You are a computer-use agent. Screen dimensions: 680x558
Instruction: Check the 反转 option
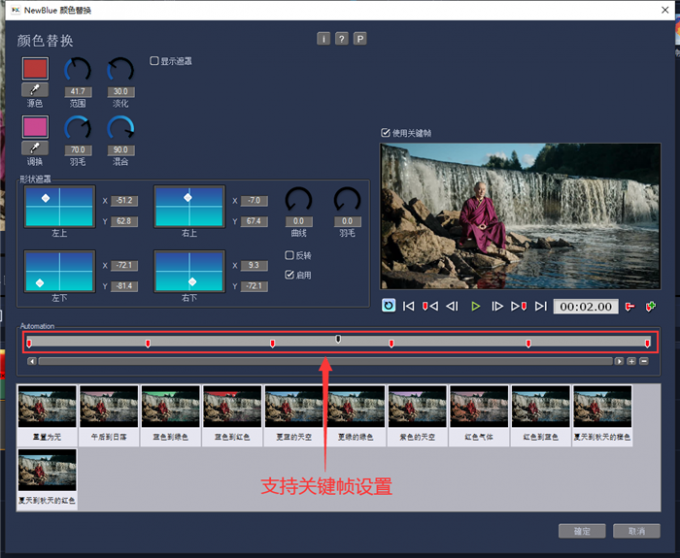290,256
